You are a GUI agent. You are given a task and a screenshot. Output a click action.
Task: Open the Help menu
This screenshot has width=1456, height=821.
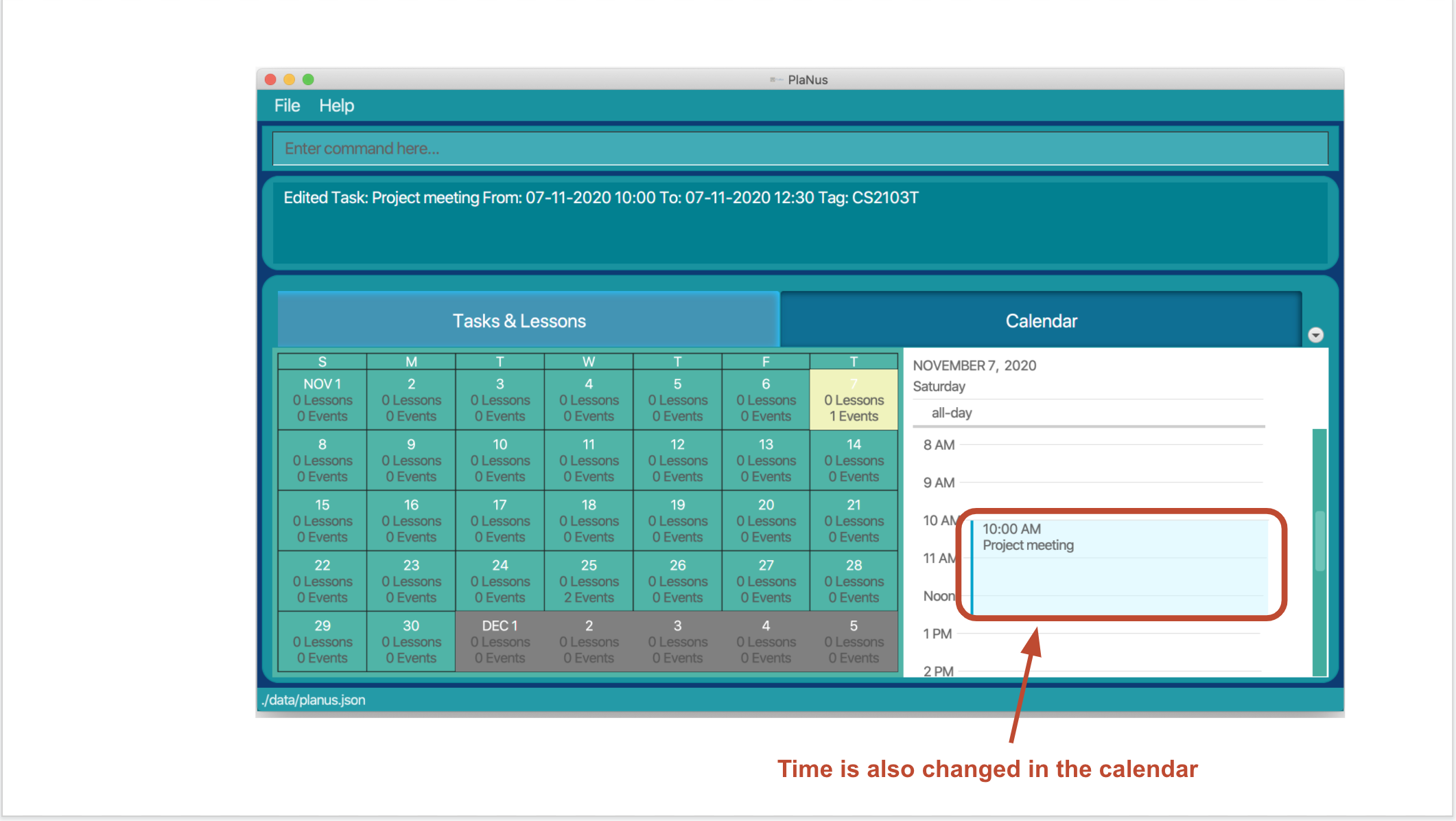pyautogui.click(x=336, y=106)
